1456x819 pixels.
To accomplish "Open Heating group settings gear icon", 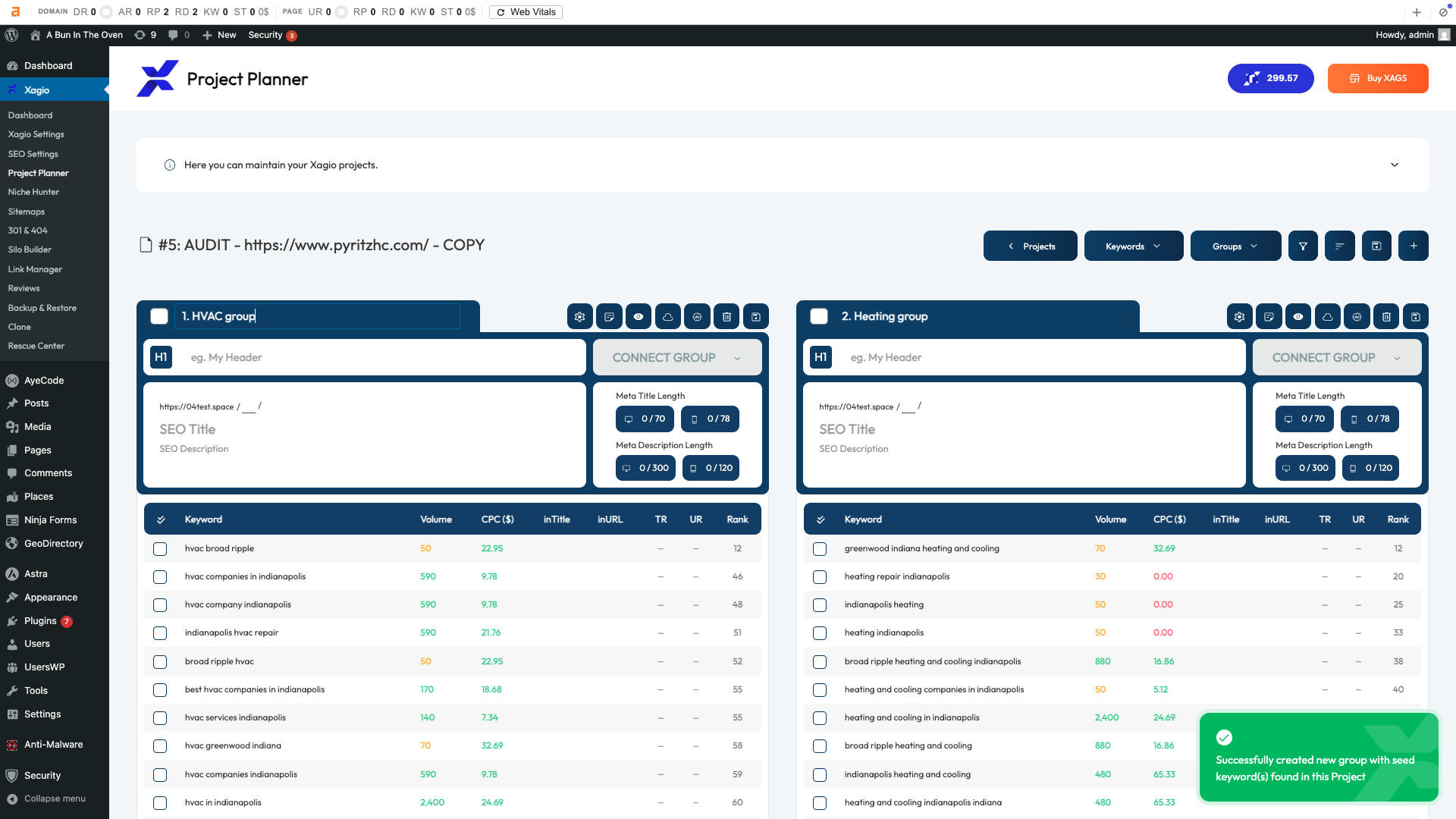I will (x=1240, y=317).
